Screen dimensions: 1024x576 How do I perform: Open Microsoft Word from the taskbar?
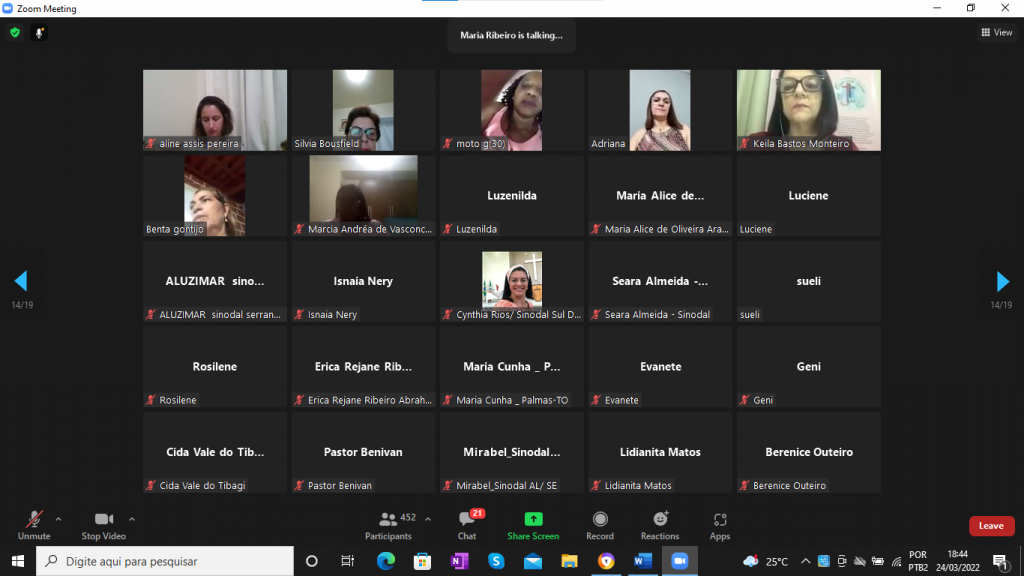pos(642,561)
